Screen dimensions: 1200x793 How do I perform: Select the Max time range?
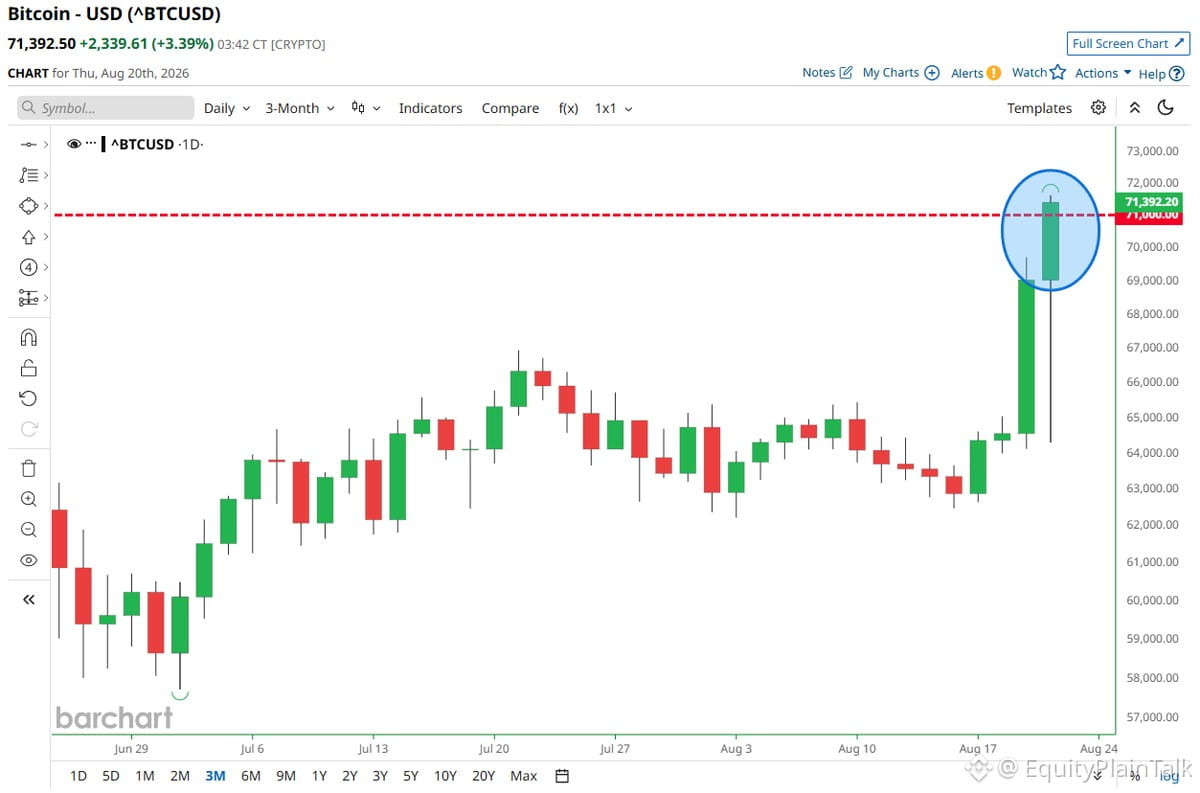[x=523, y=776]
